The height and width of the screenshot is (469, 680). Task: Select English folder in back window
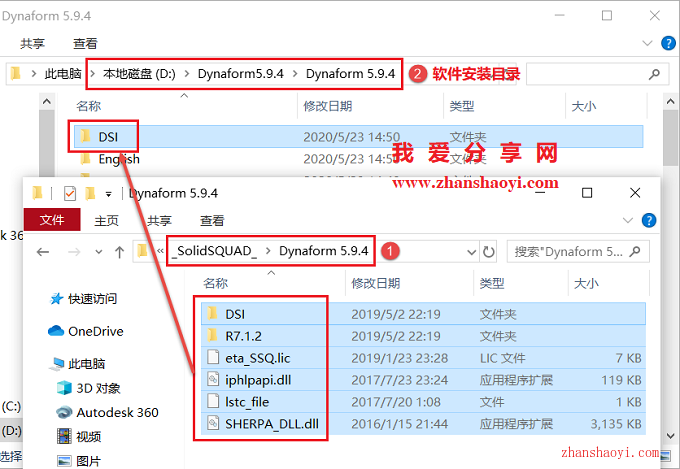pyautogui.click(x=119, y=159)
